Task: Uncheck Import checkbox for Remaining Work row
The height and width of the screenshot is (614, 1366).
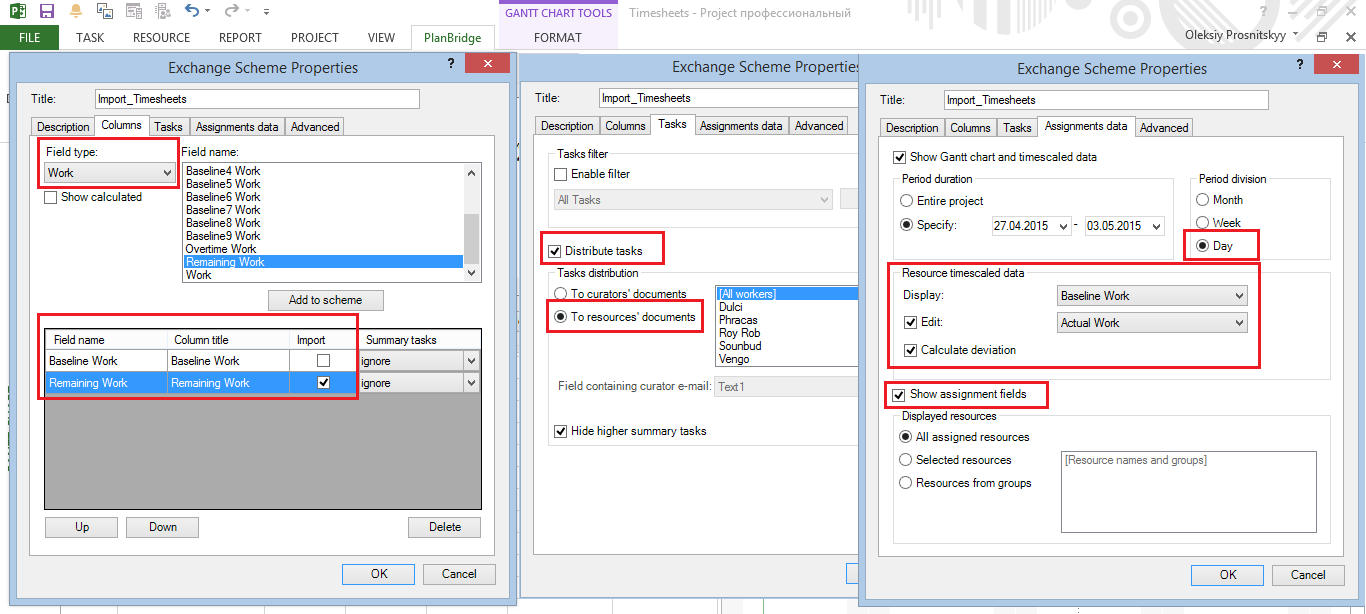Action: pos(323,382)
